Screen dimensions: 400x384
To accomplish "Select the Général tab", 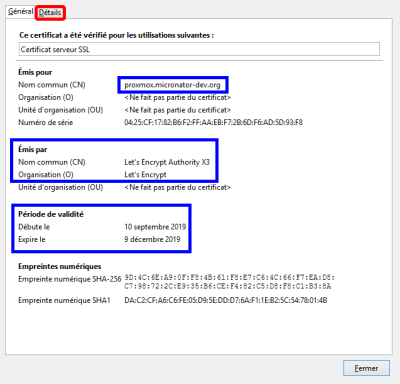I will tap(20, 11).
